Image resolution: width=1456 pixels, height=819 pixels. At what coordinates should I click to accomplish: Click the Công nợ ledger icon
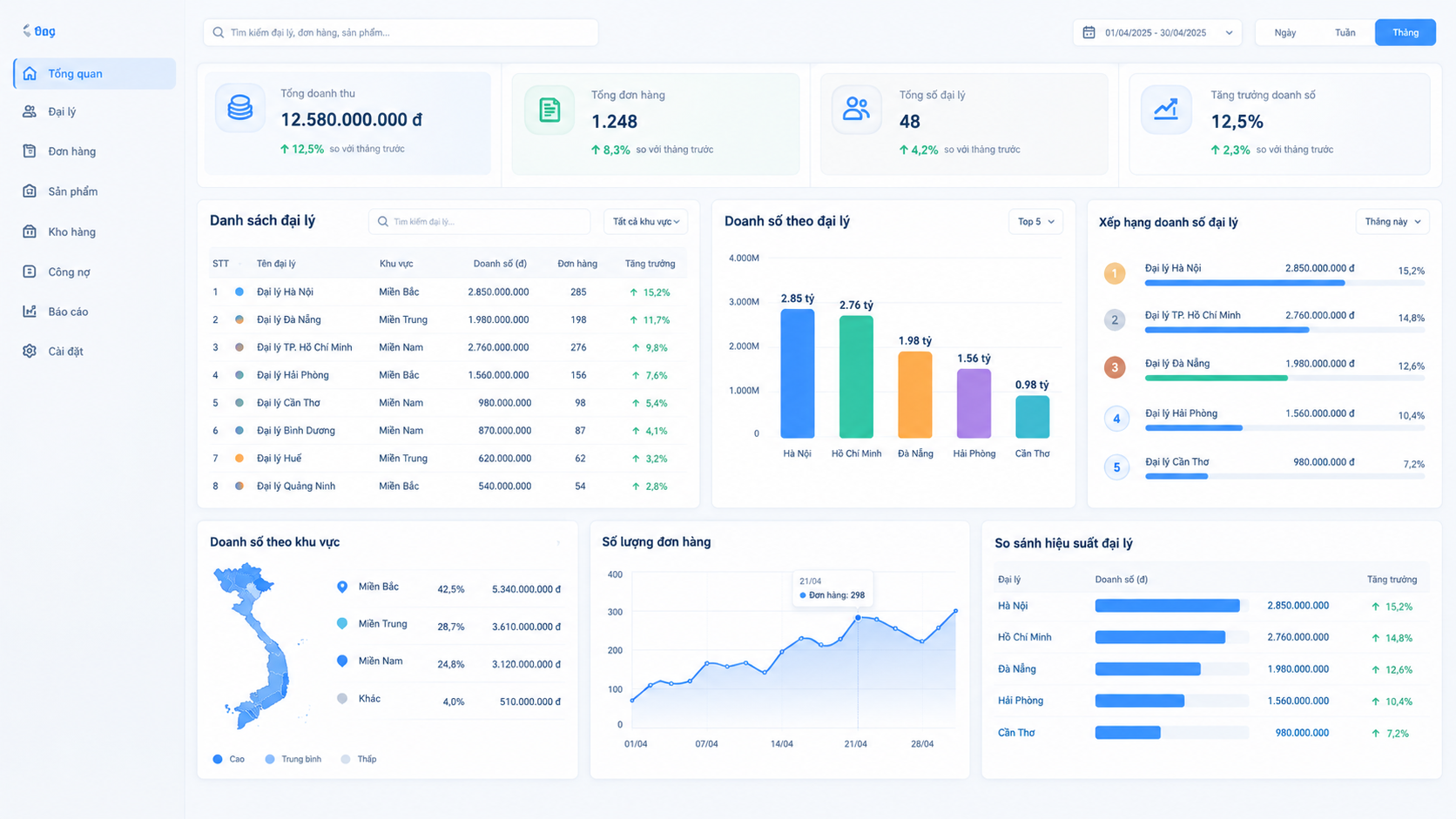pos(30,272)
